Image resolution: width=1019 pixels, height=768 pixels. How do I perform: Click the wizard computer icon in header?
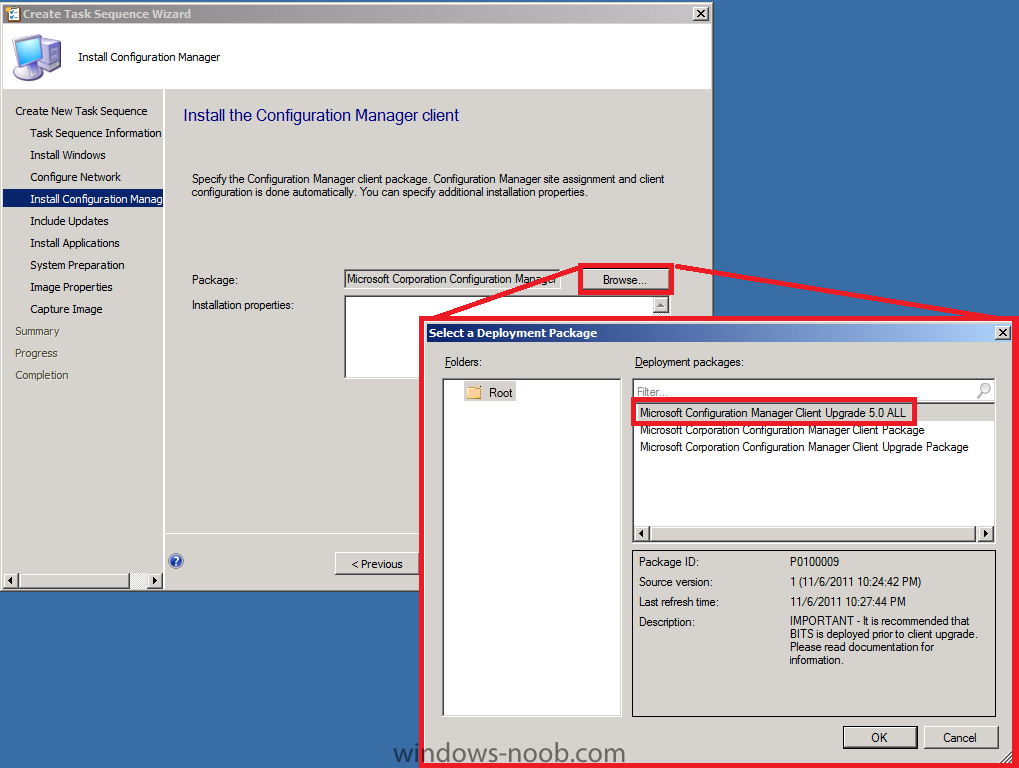[37, 57]
